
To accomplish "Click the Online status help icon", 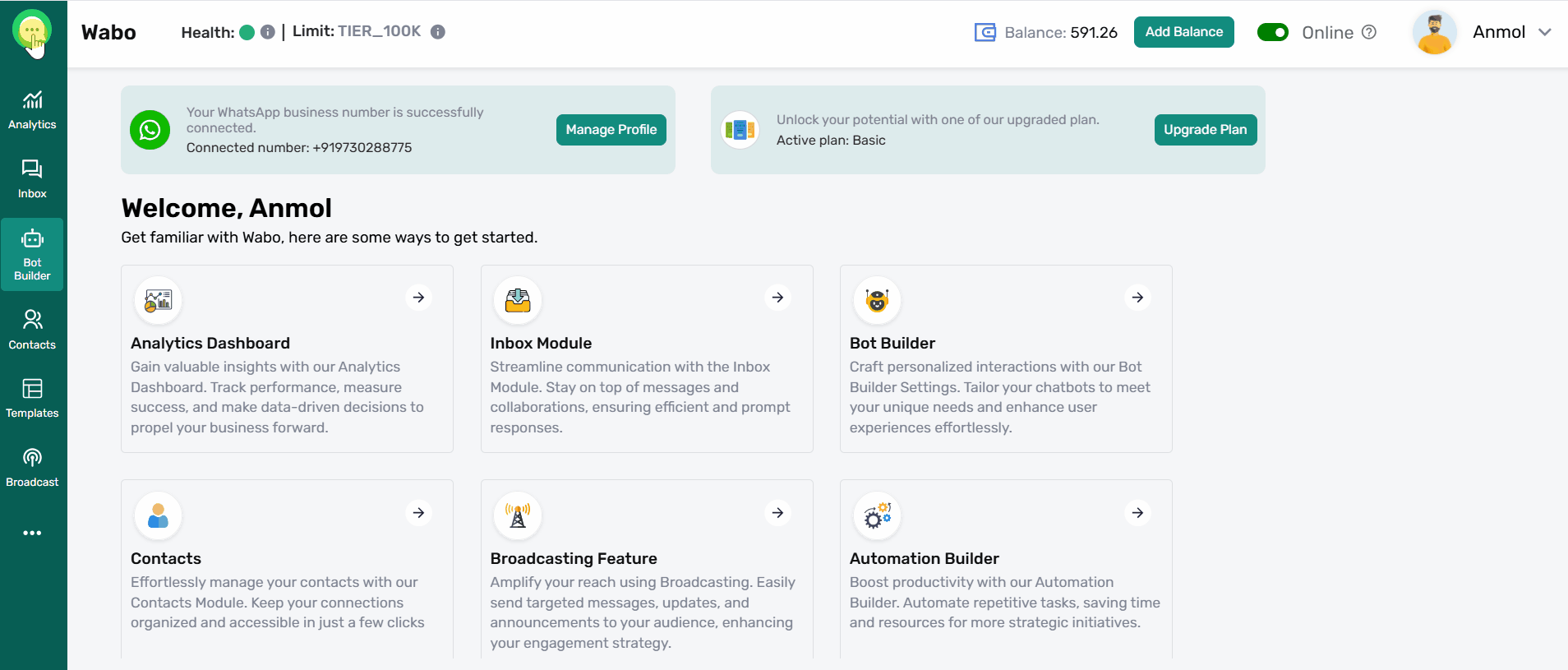I will coord(1369,32).
